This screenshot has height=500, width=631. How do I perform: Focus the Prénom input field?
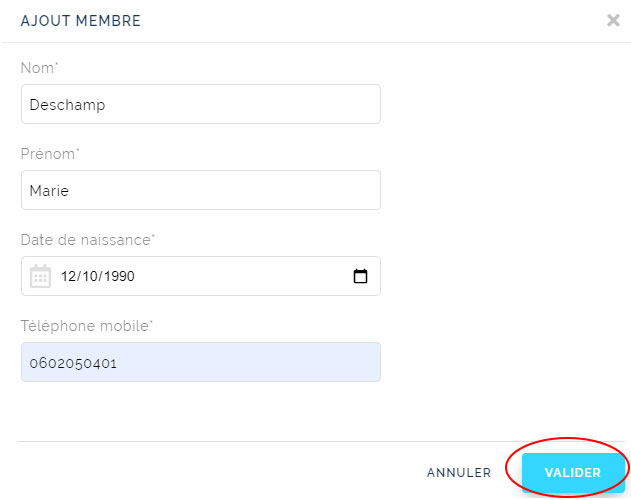[x=201, y=190]
